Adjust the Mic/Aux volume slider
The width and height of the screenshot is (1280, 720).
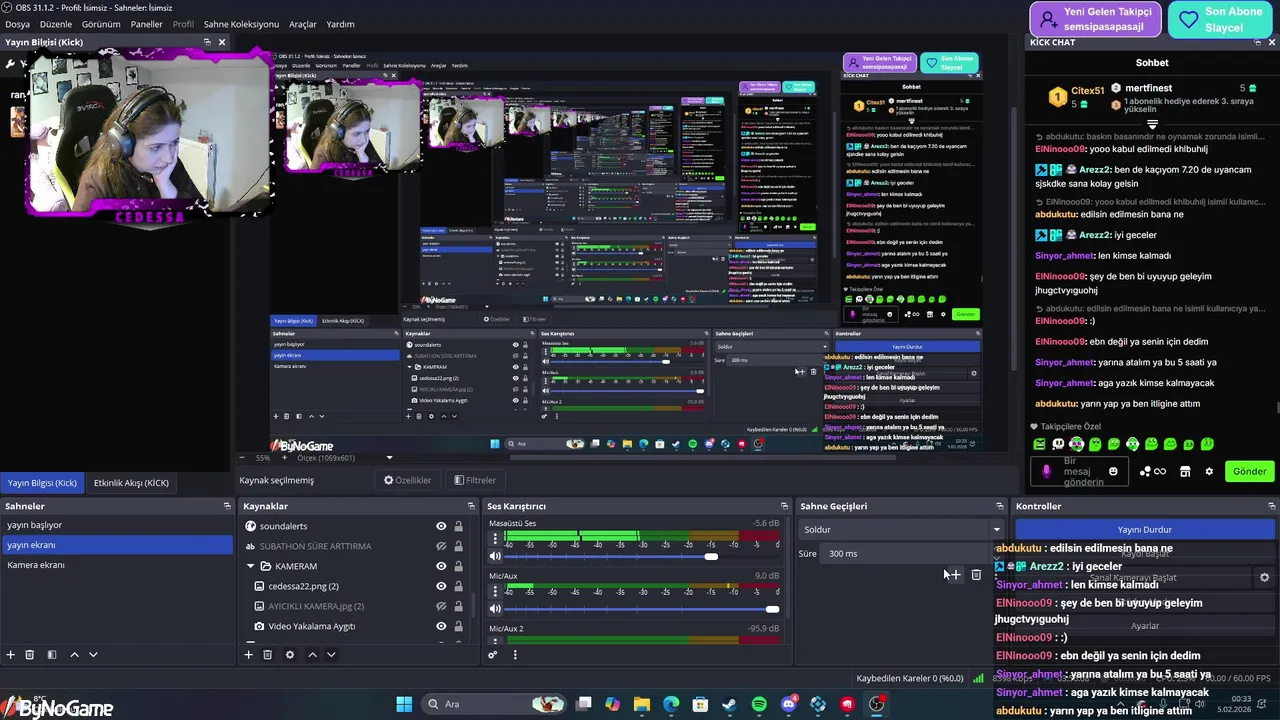pyautogui.click(x=642, y=609)
